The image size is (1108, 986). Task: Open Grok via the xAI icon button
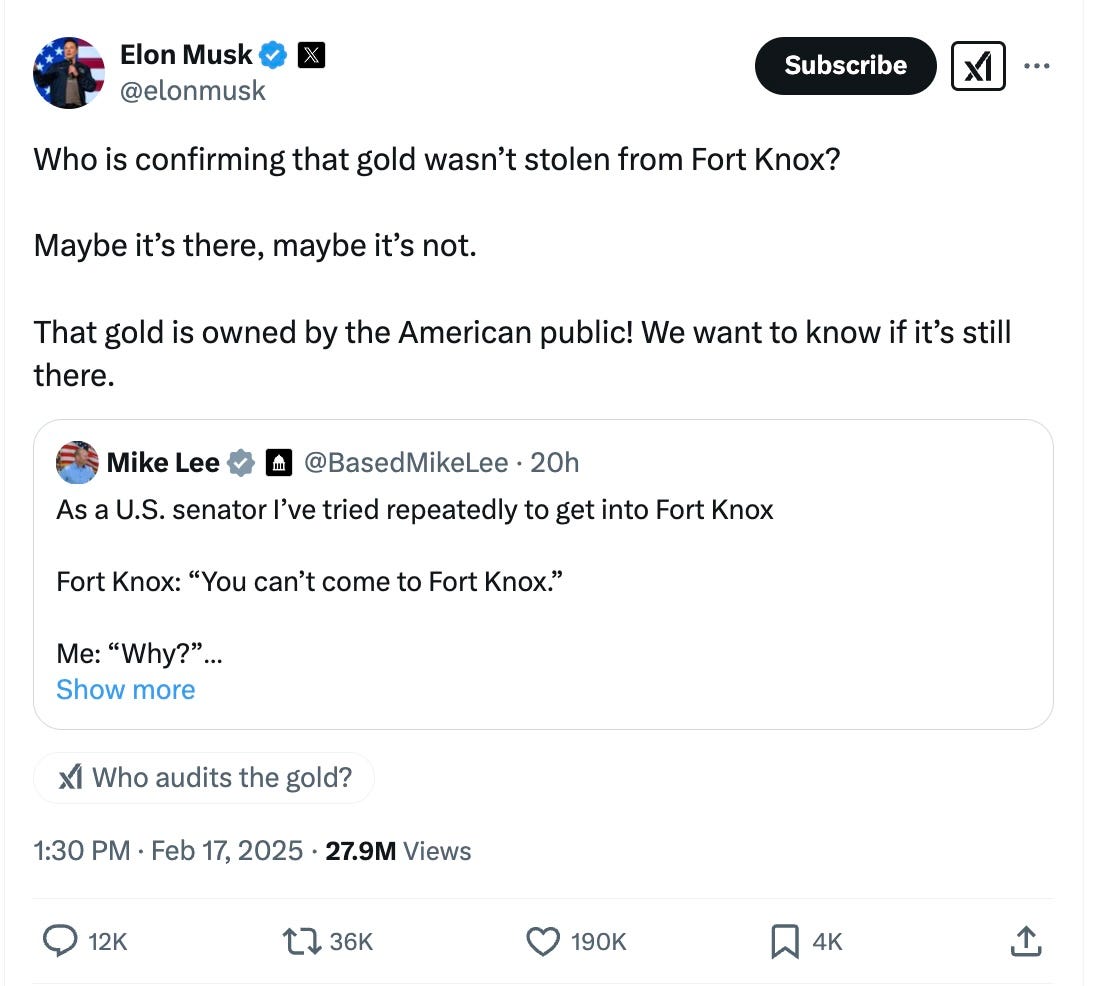click(978, 65)
